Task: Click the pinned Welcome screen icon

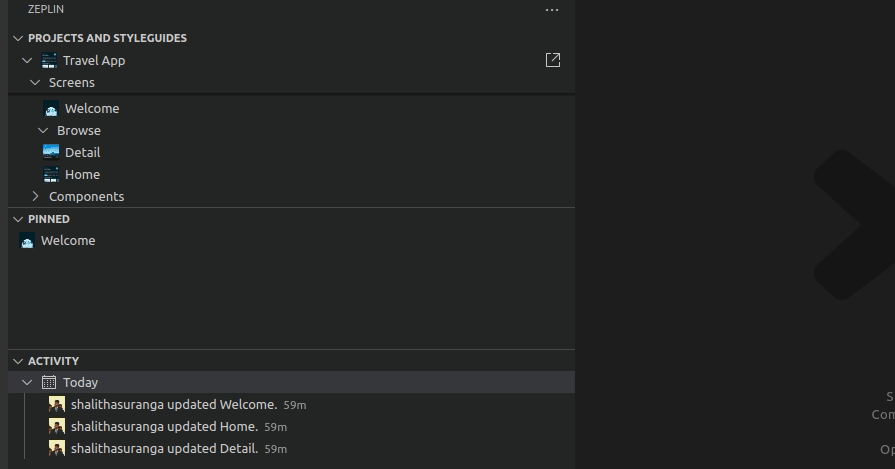Action: tap(27, 241)
